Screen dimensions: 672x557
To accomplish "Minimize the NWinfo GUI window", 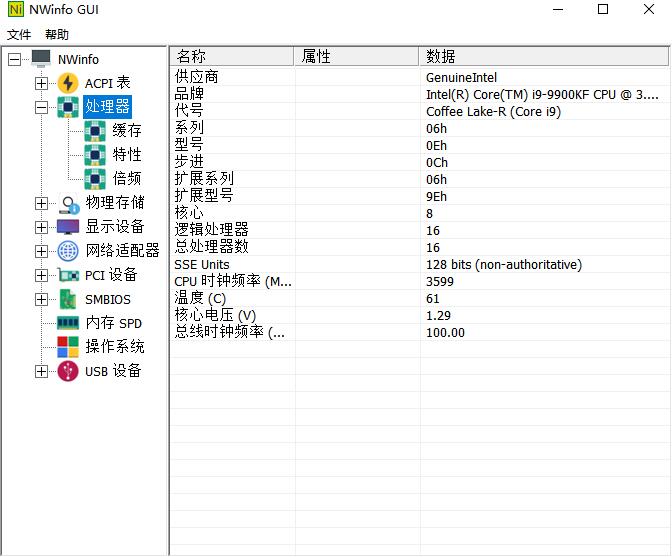I will pos(558,9).
